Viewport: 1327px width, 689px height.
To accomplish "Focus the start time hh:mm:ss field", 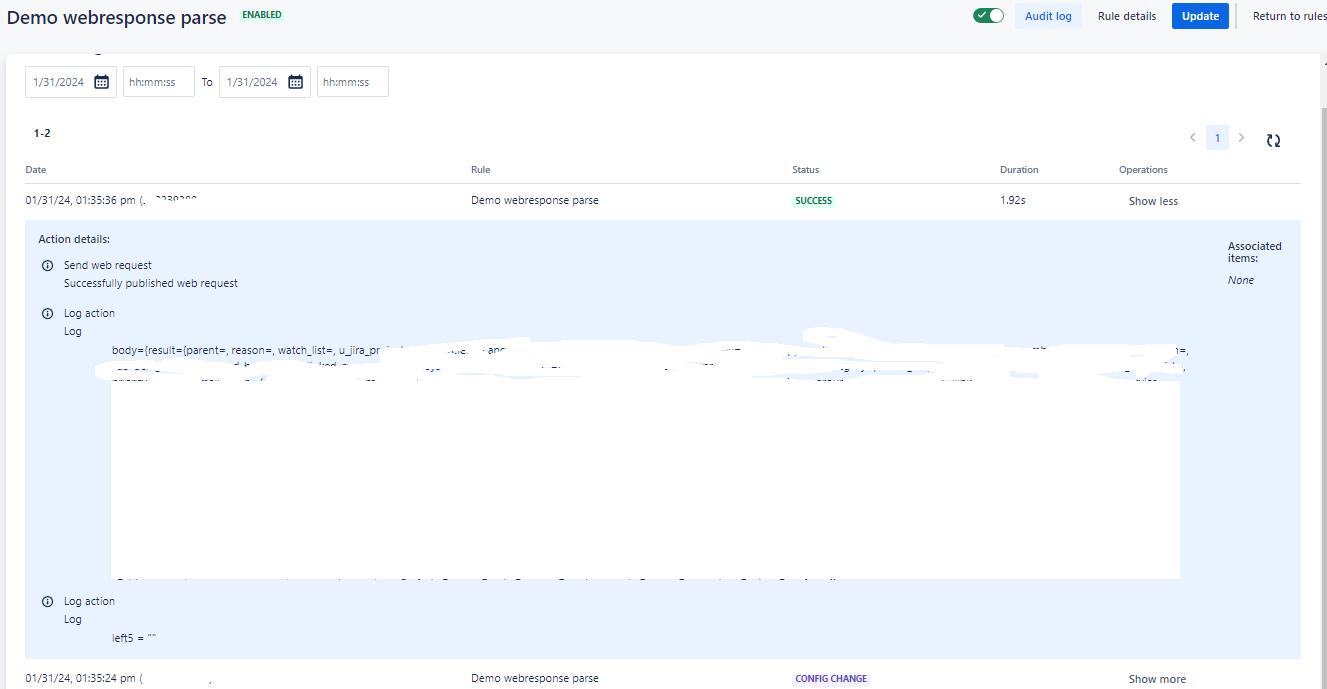I will [159, 82].
